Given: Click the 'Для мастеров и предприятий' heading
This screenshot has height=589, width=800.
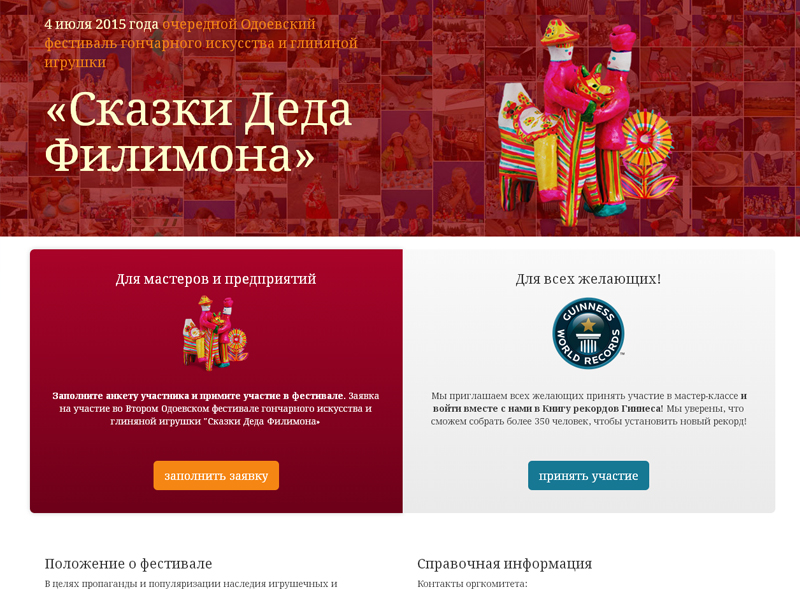Looking at the screenshot, I should click(x=216, y=279).
